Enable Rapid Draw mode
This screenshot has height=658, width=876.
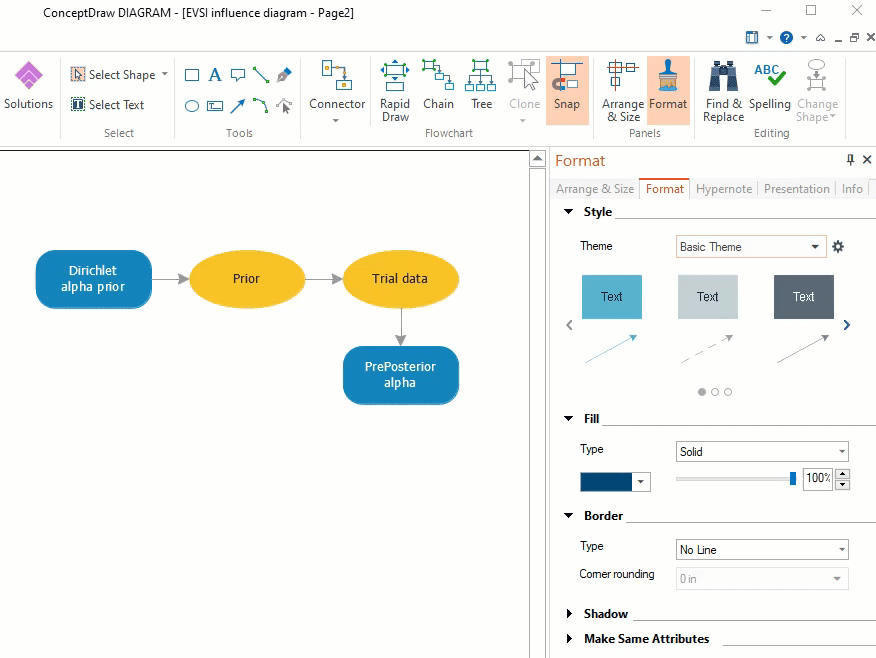tap(395, 90)
